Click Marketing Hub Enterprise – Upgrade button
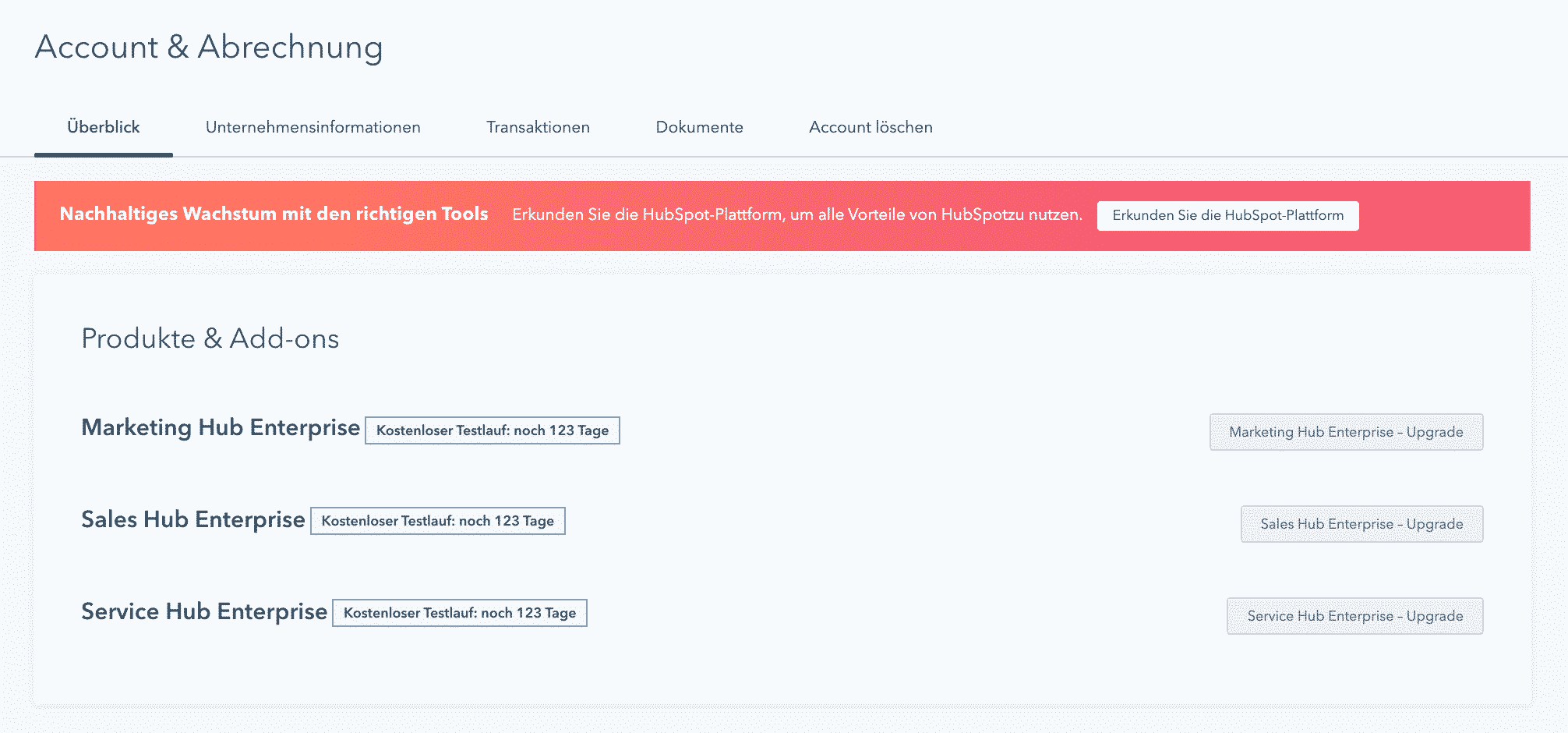Screen dimensions: 1568x733 pos(1346,432)
